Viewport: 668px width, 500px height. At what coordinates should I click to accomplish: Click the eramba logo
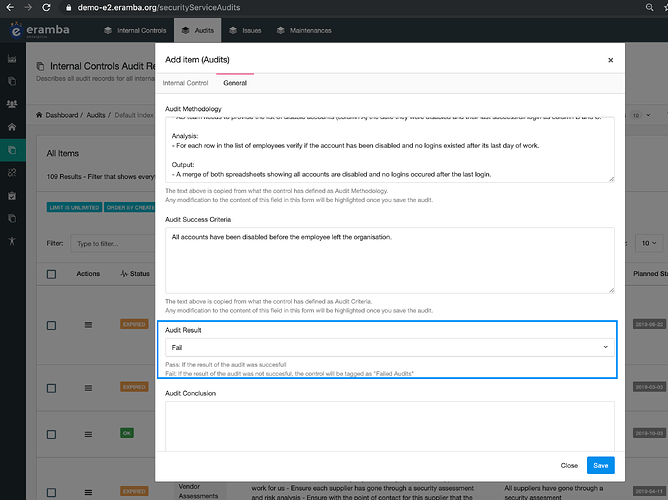coord(40,30)
